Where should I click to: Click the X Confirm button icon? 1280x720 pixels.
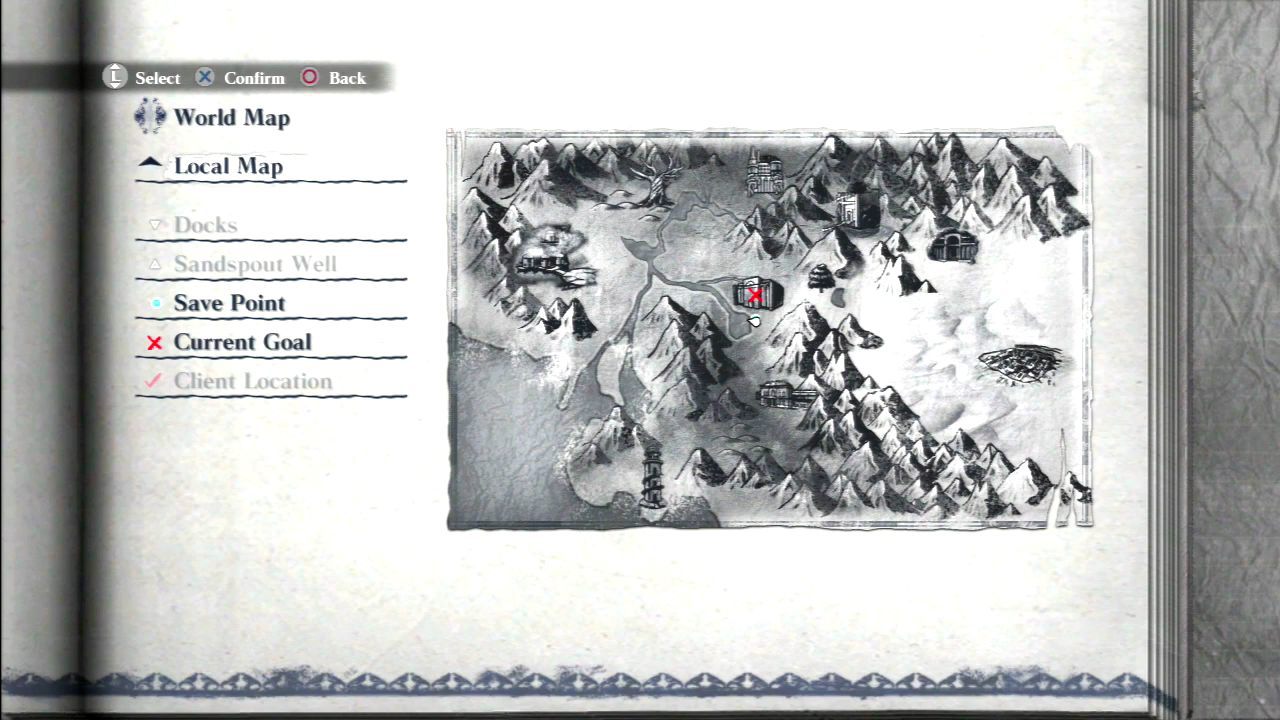pyautogui.click(x=205, y=77)
